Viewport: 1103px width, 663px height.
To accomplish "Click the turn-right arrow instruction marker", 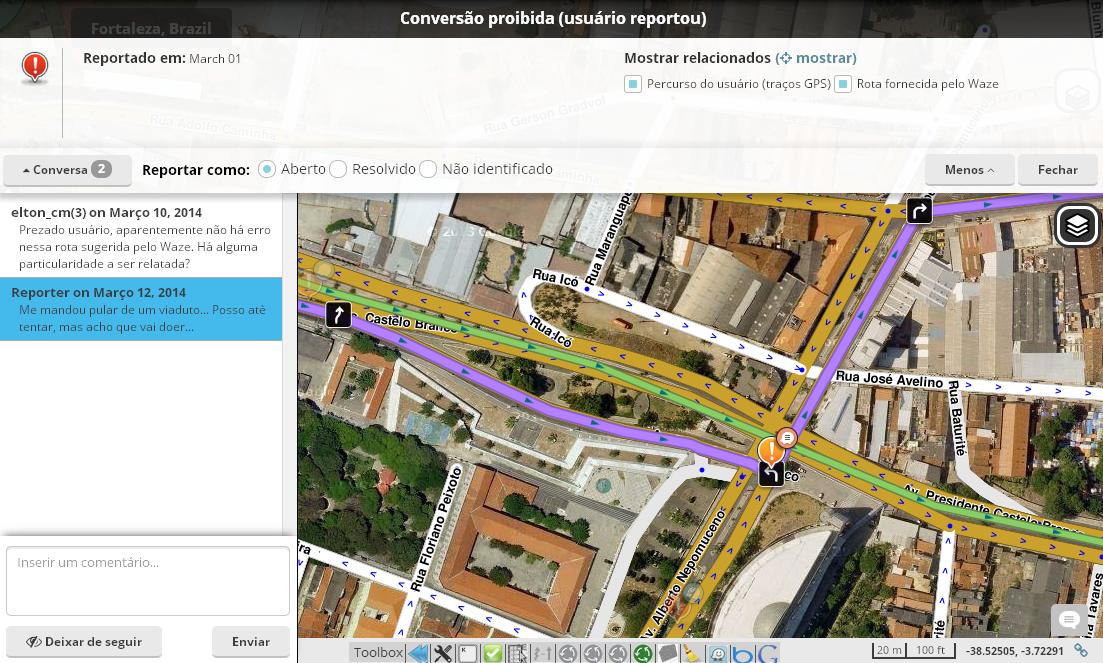I will pos(919,210).
